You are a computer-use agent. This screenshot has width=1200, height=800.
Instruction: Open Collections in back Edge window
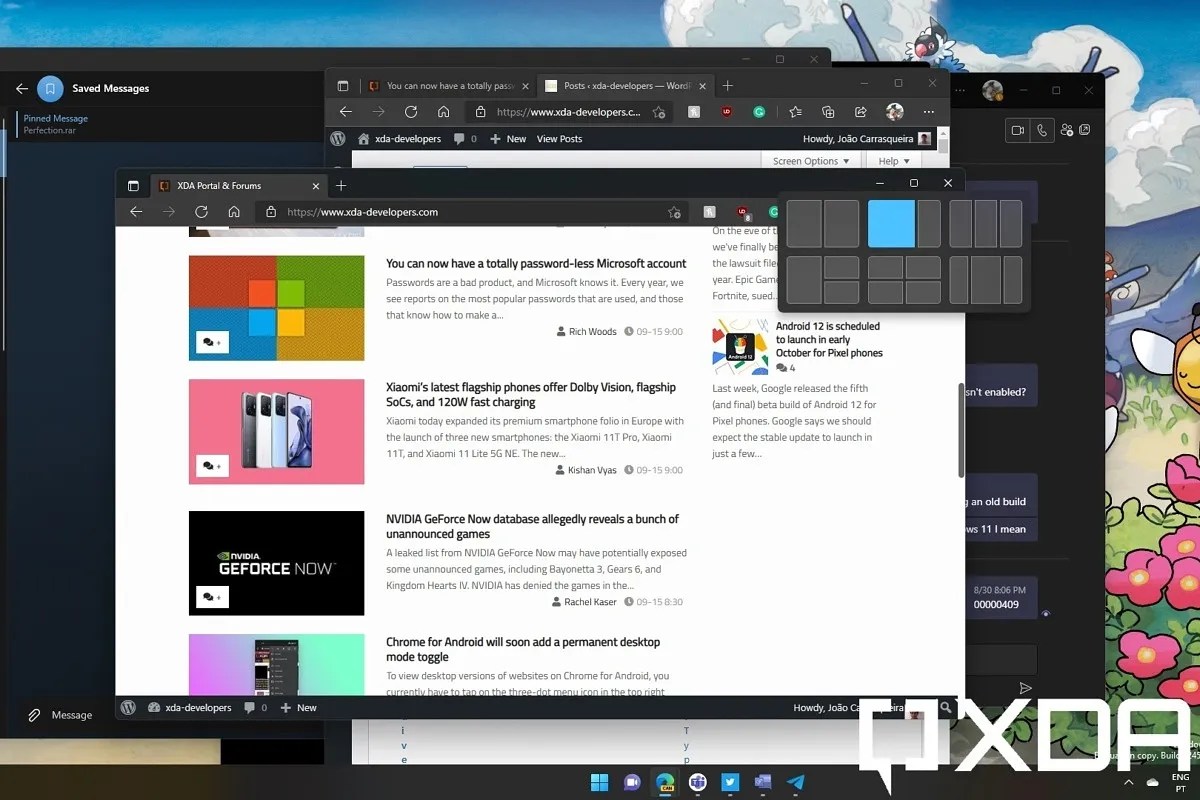tap(828, 112)
